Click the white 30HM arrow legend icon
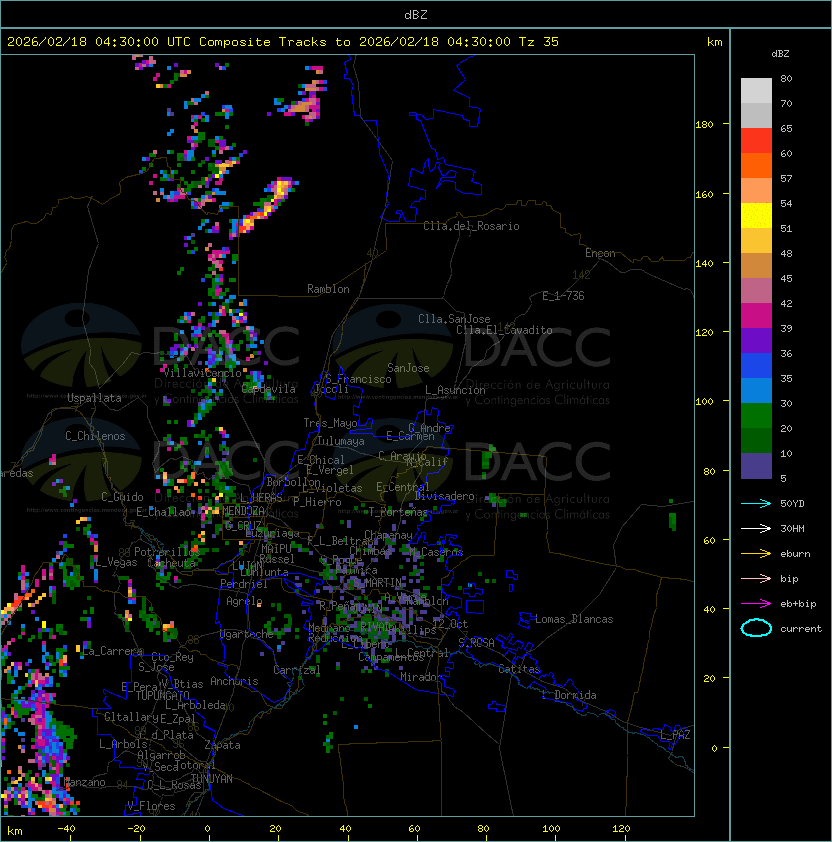832x842 pixels. click(756, 528)
